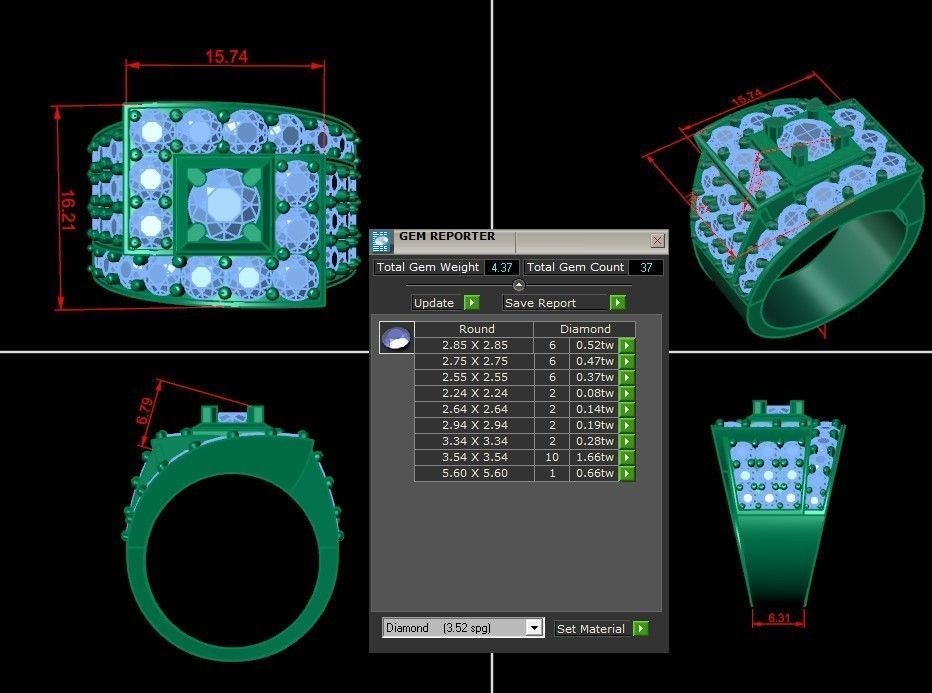Click the Total Gem Count value 37
The width and height of the screenshot is (932, 693).
pos(646,267)
